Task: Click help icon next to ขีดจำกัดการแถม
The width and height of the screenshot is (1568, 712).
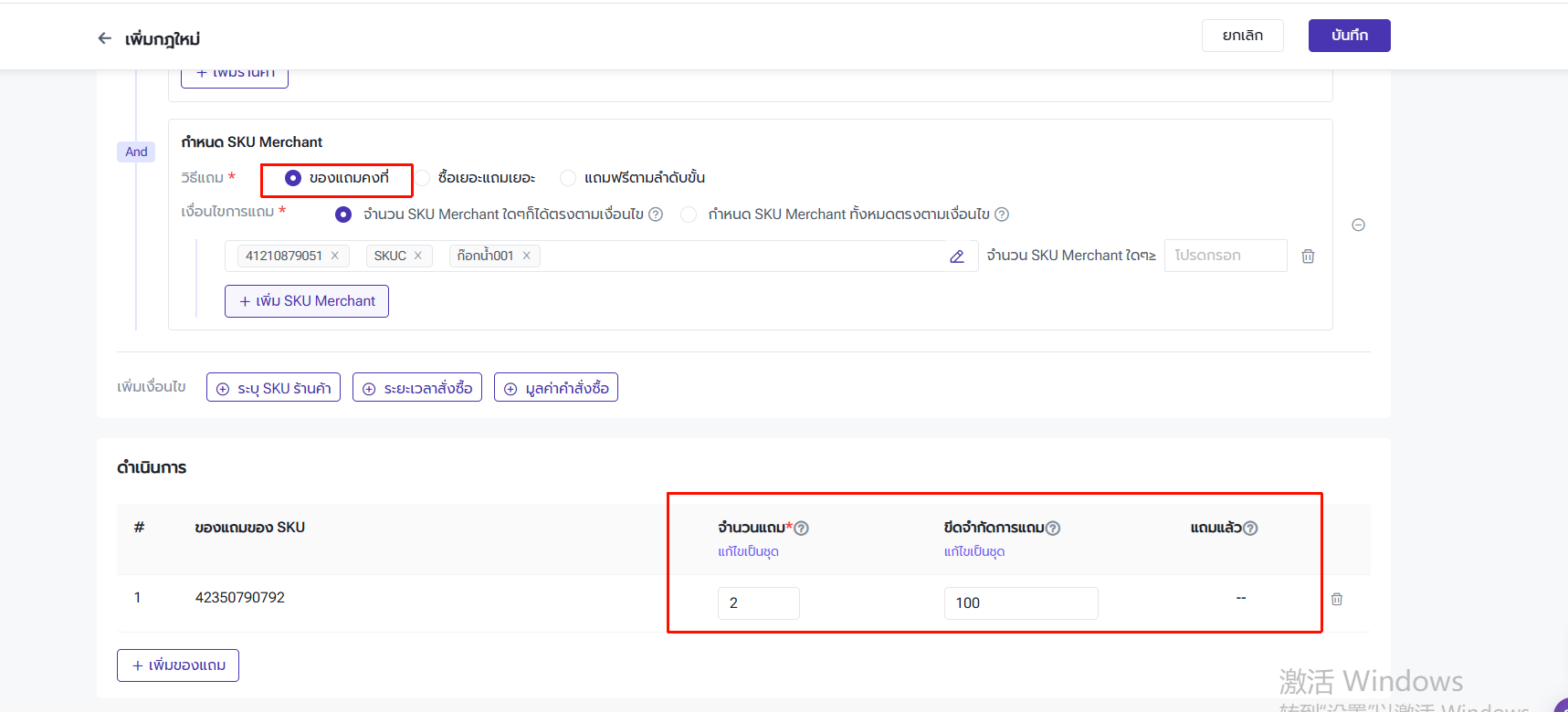Action: (x=1053, y=529)
